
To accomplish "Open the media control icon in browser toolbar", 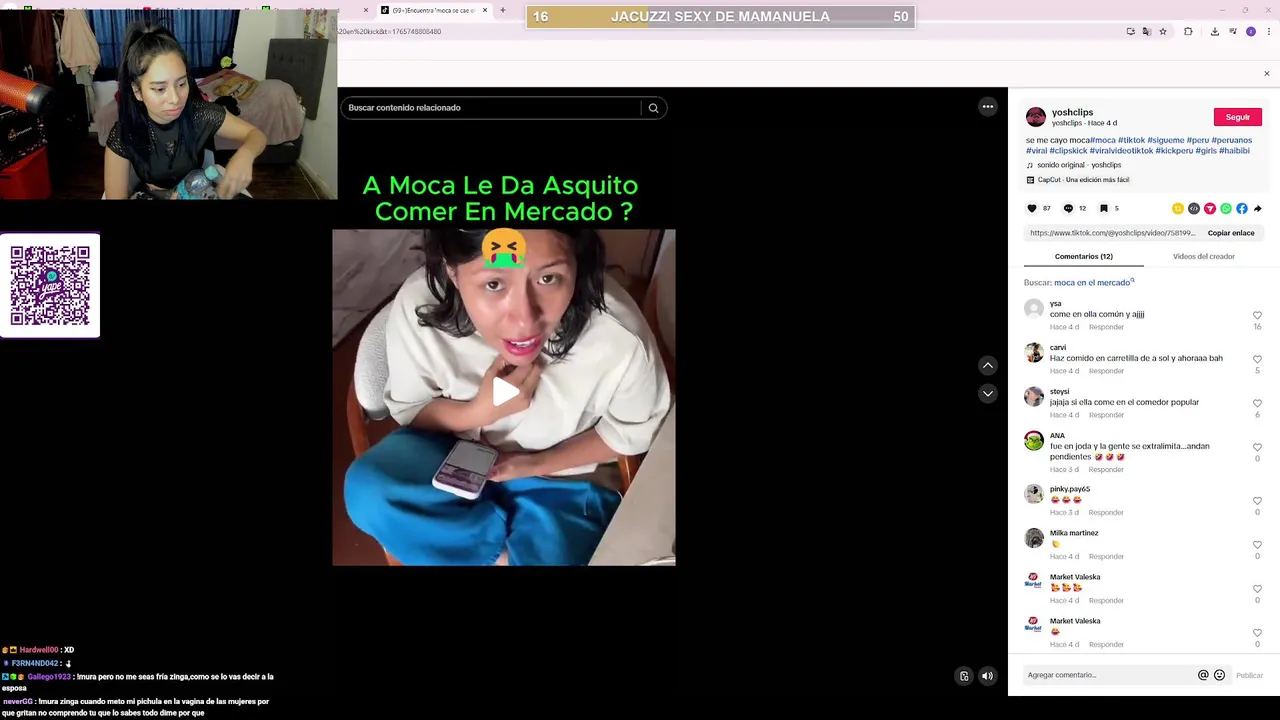I will pyautogui.click(x=1231, y=32).
